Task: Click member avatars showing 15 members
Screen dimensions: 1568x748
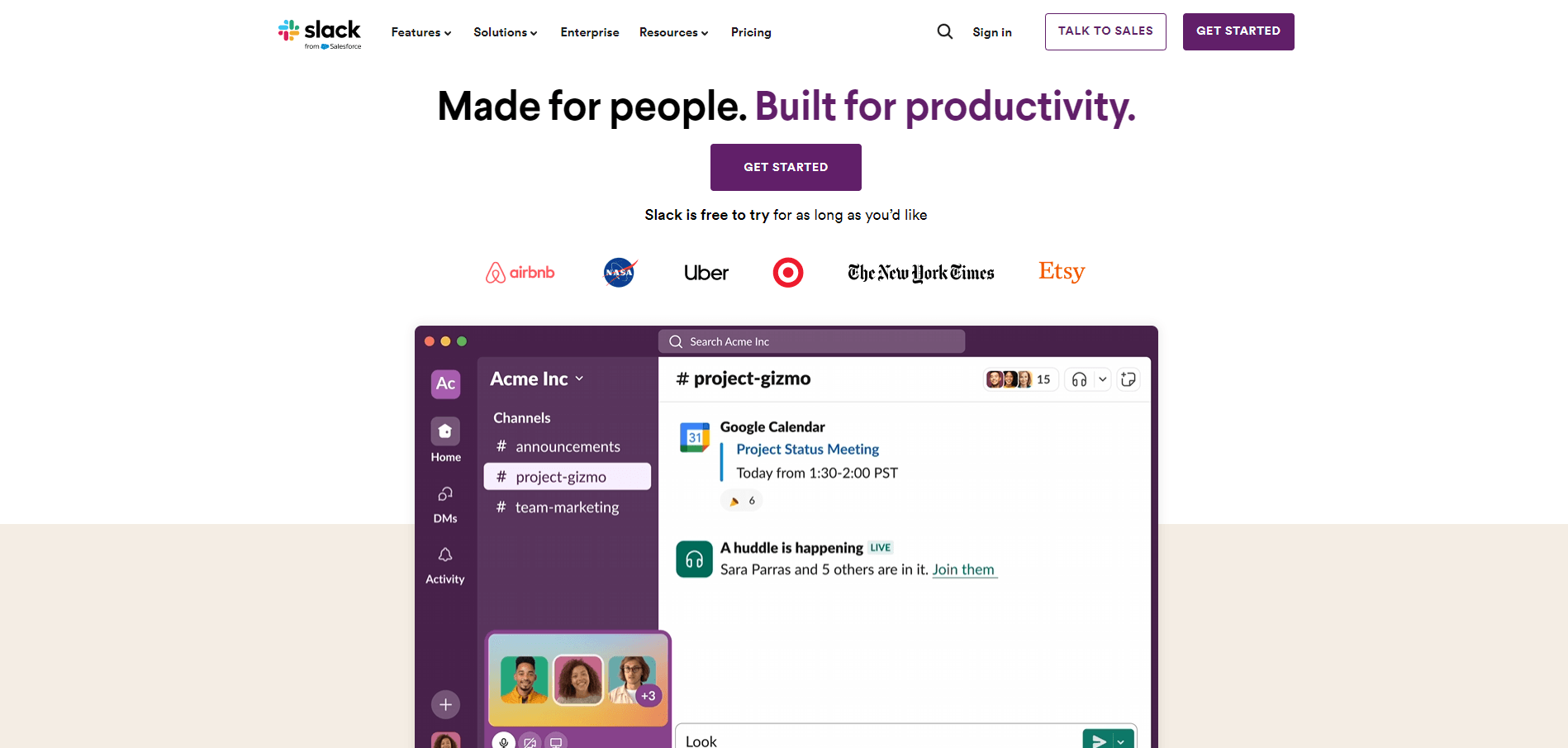Action: (1020, 379)
